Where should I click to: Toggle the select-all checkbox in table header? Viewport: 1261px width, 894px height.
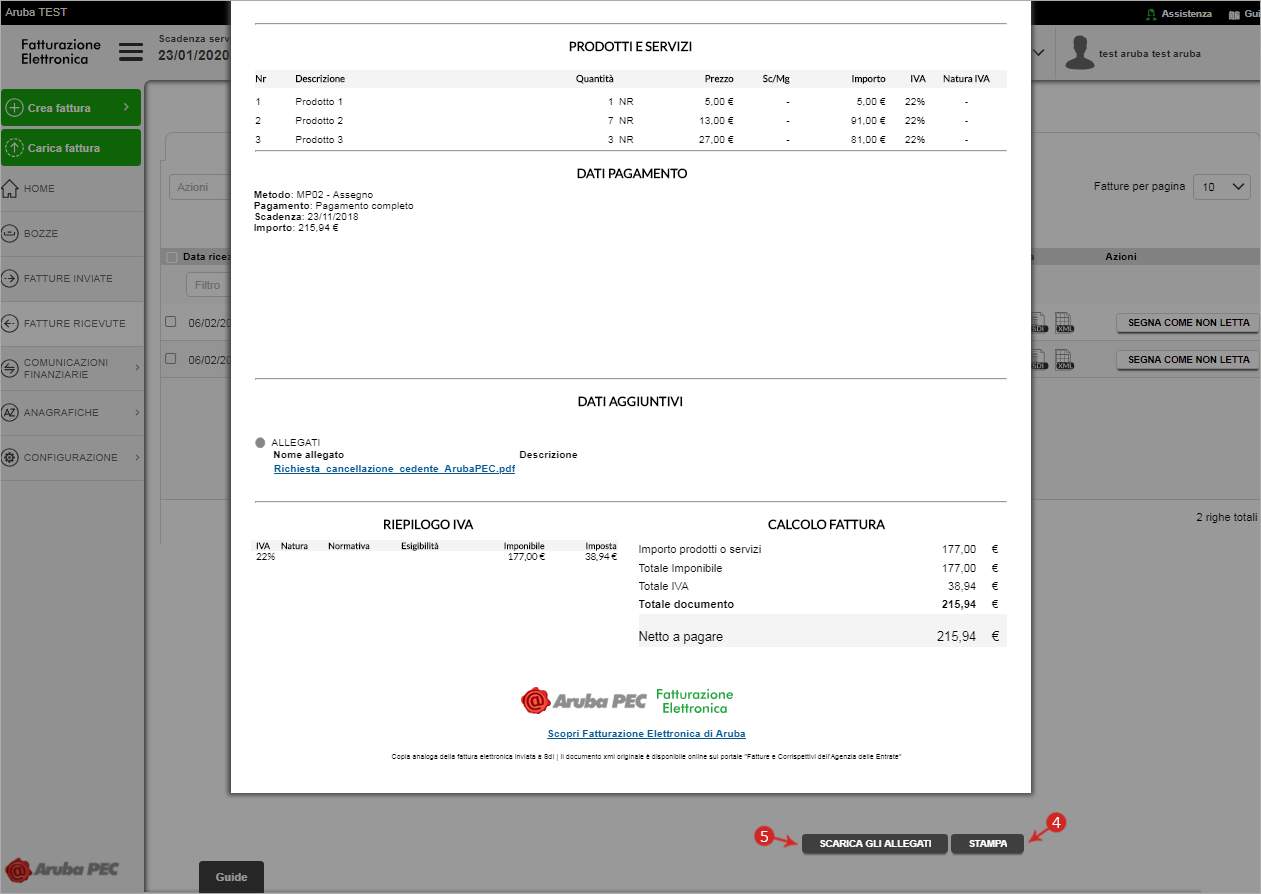coord(172,257)
